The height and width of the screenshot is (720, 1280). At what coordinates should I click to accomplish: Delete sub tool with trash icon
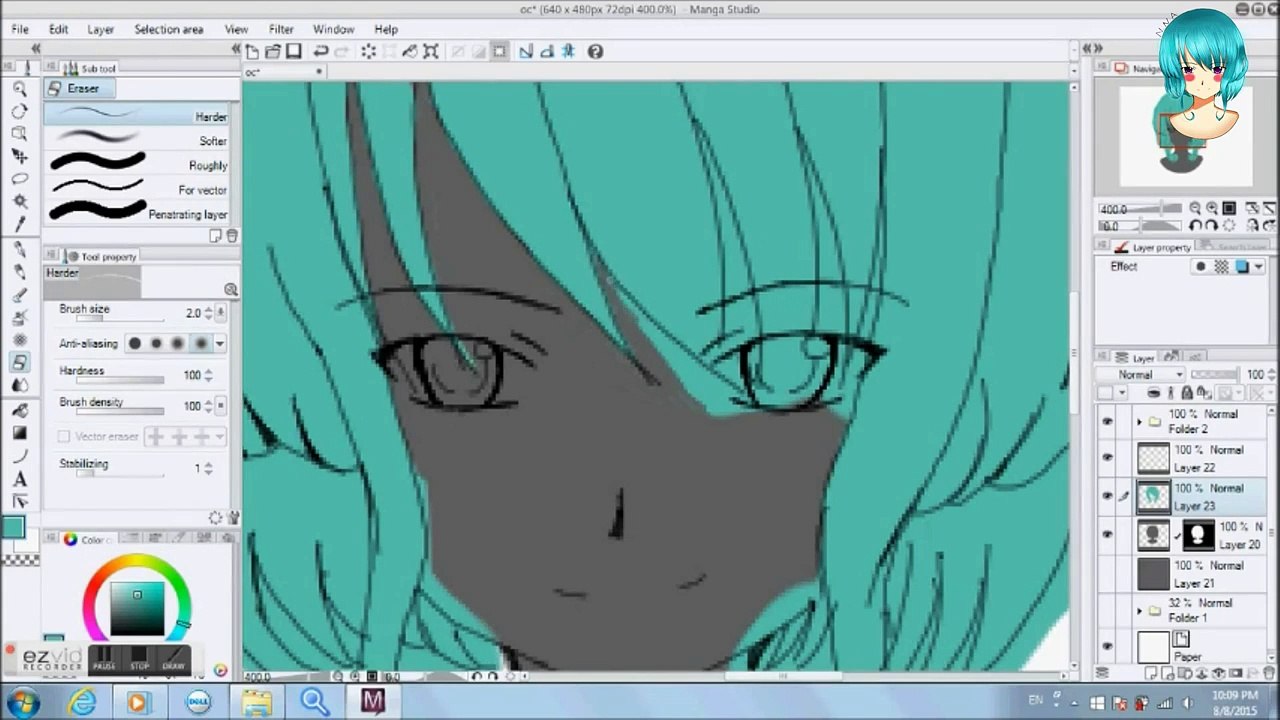point(232,236)
